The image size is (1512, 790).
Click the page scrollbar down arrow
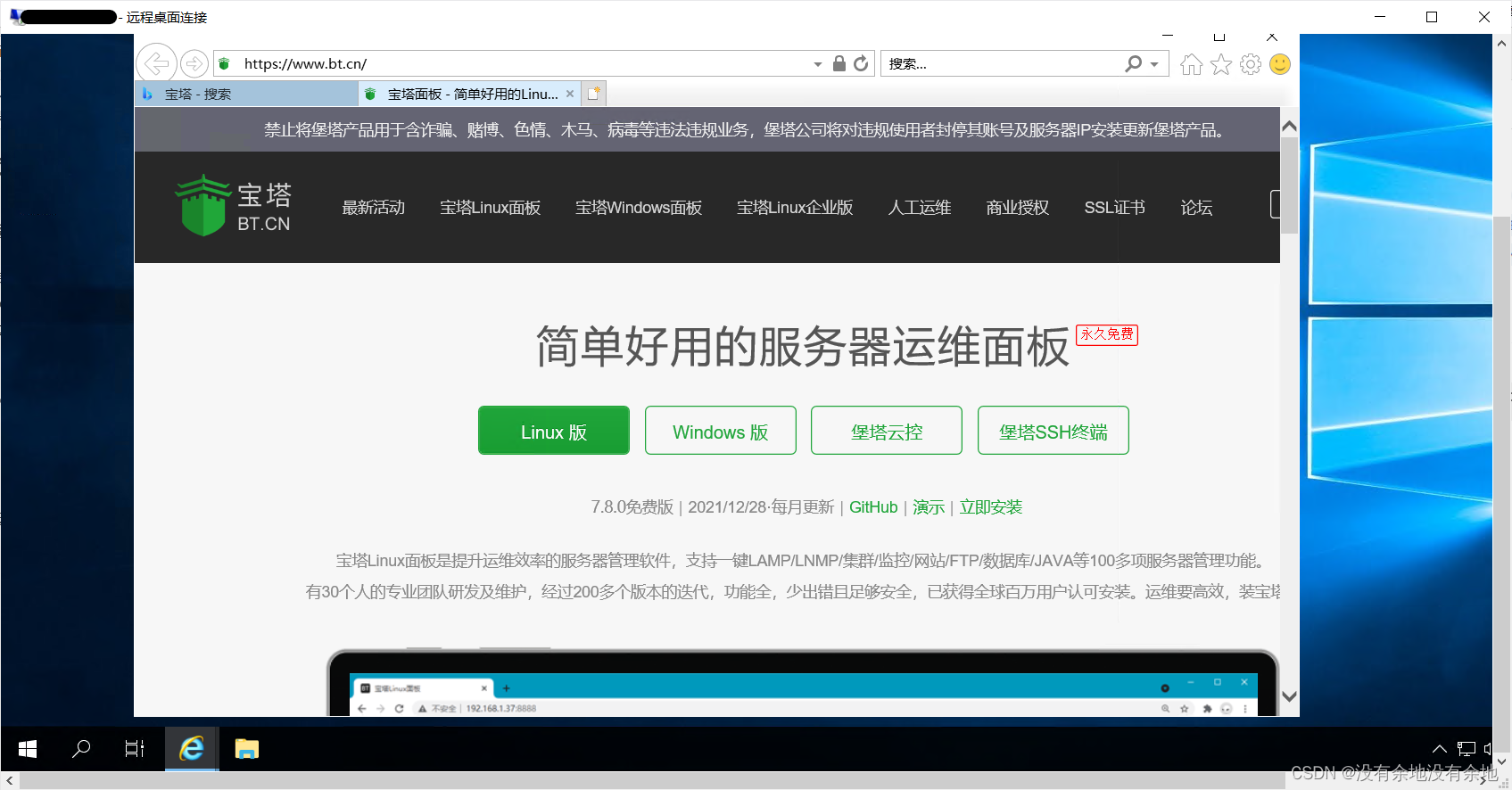(x=1289, y=696)
